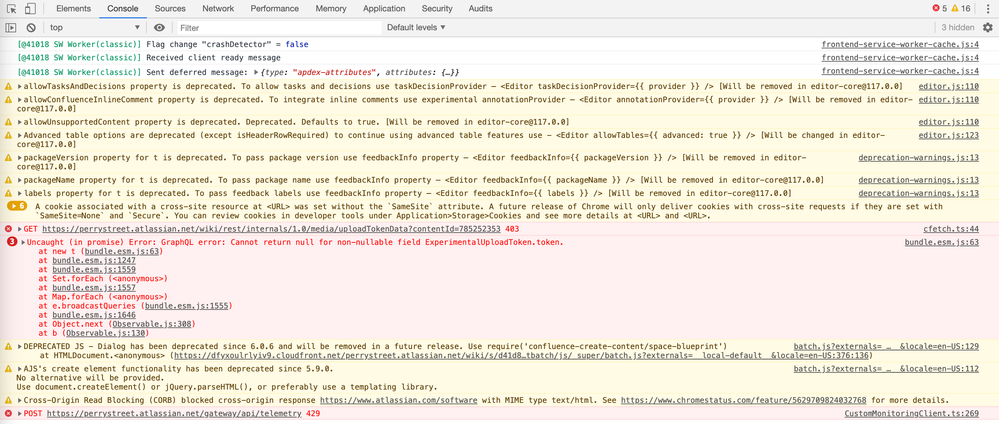
Task: Open bundle.esm.js:1247 stack link
Action: tap(94, 261)
